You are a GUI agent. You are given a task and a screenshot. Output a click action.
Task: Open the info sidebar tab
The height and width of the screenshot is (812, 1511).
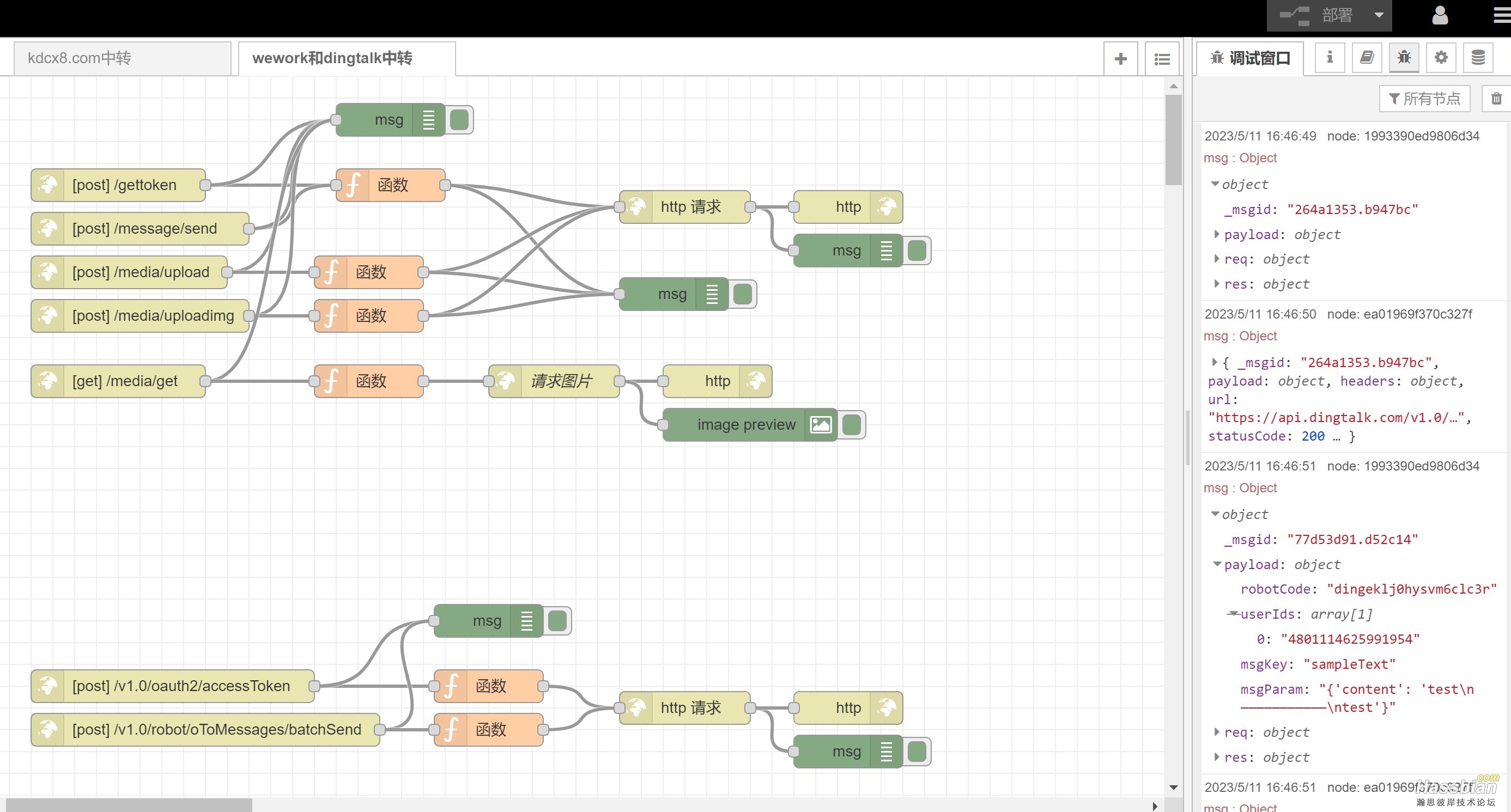coord(1330,58)
